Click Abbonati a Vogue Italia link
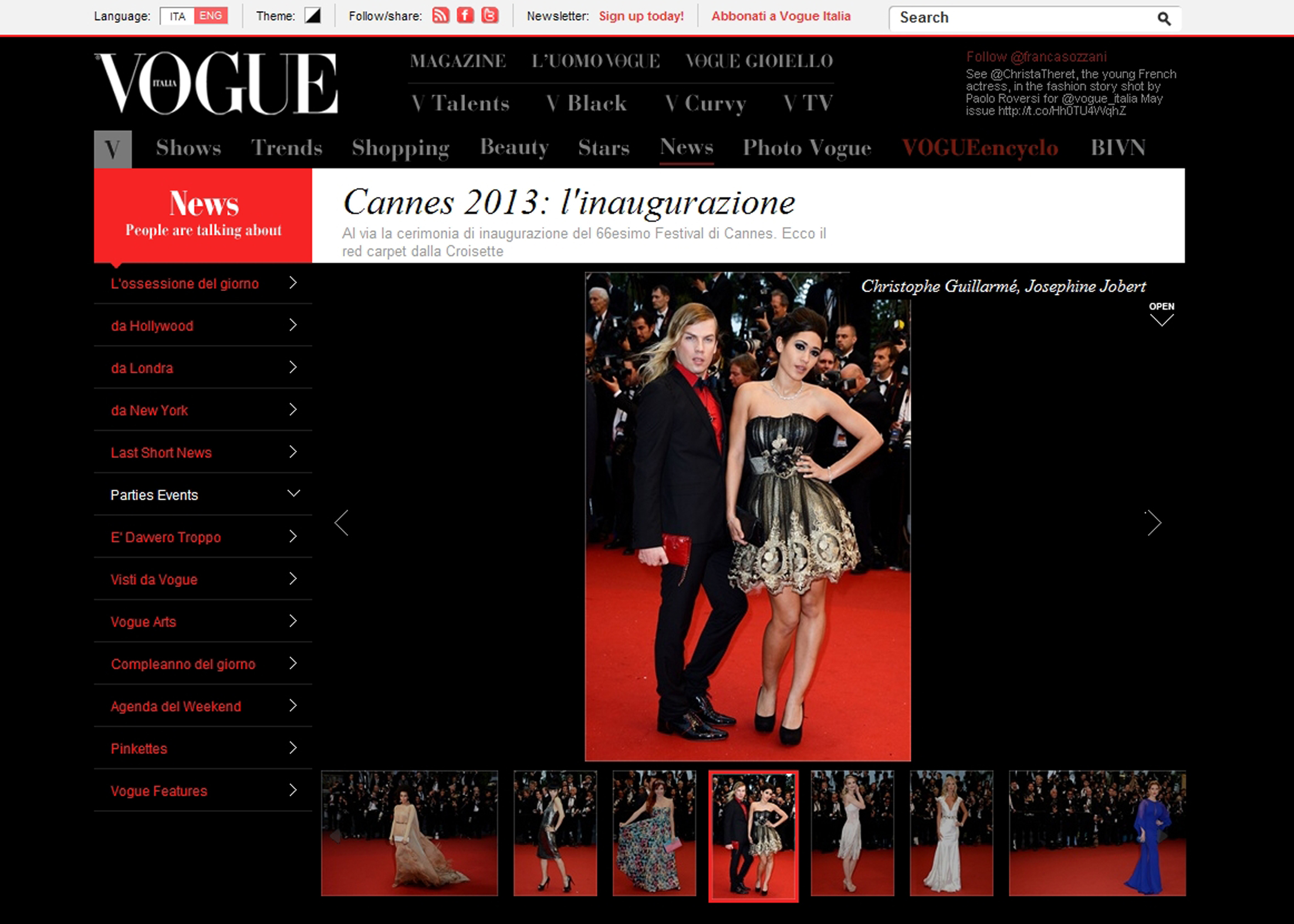This screenshot has width=1294, height=924. (781, 16)
